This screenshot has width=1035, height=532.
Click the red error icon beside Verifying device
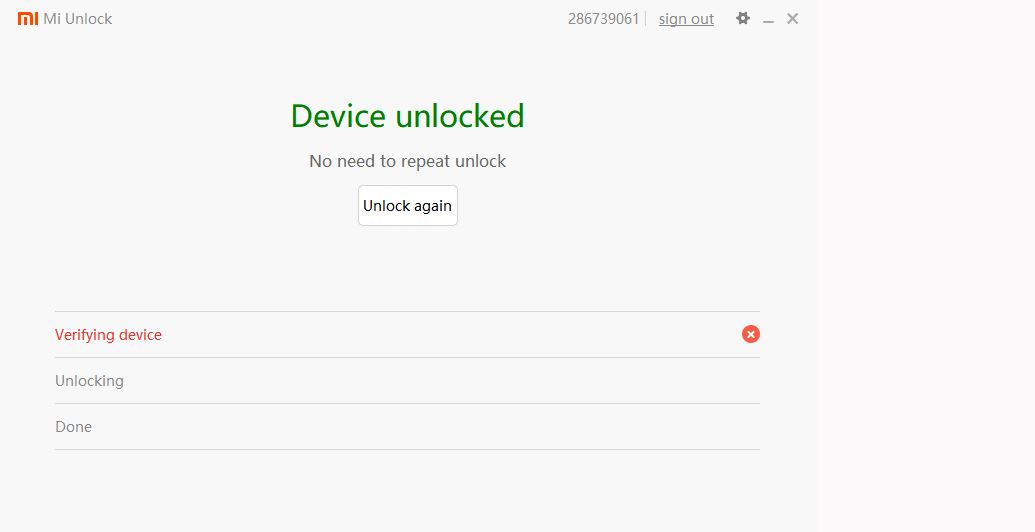tap(751, 334)
